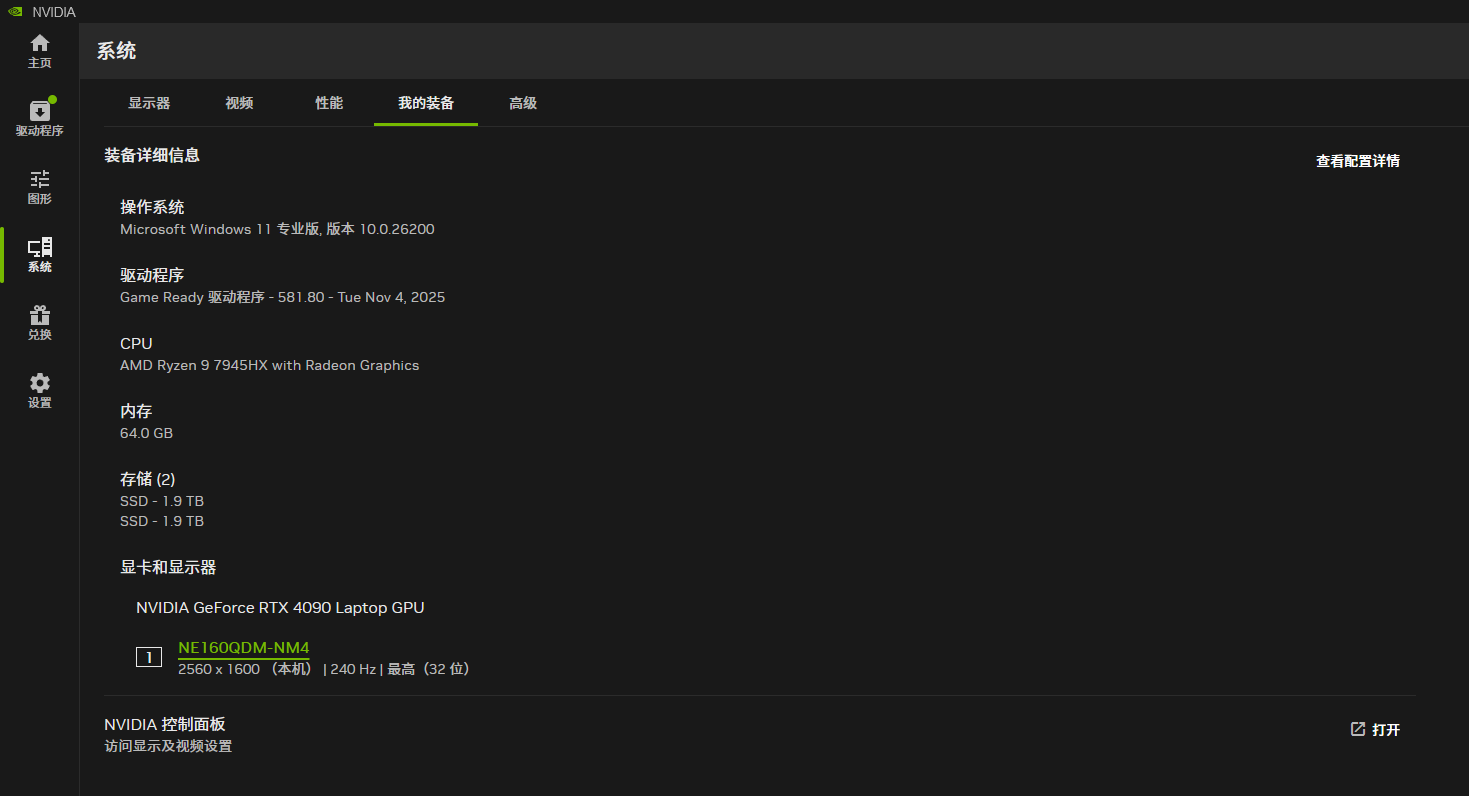
Task: Click the NVIDIA GeForce RTX 4090 Laptop GPU text
Action: (x=280, y=608)
